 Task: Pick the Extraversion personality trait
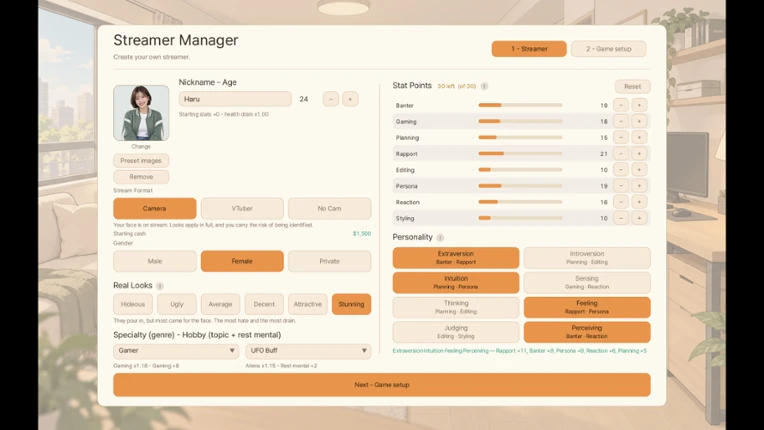pyautogui.click(x=456, y=258)
